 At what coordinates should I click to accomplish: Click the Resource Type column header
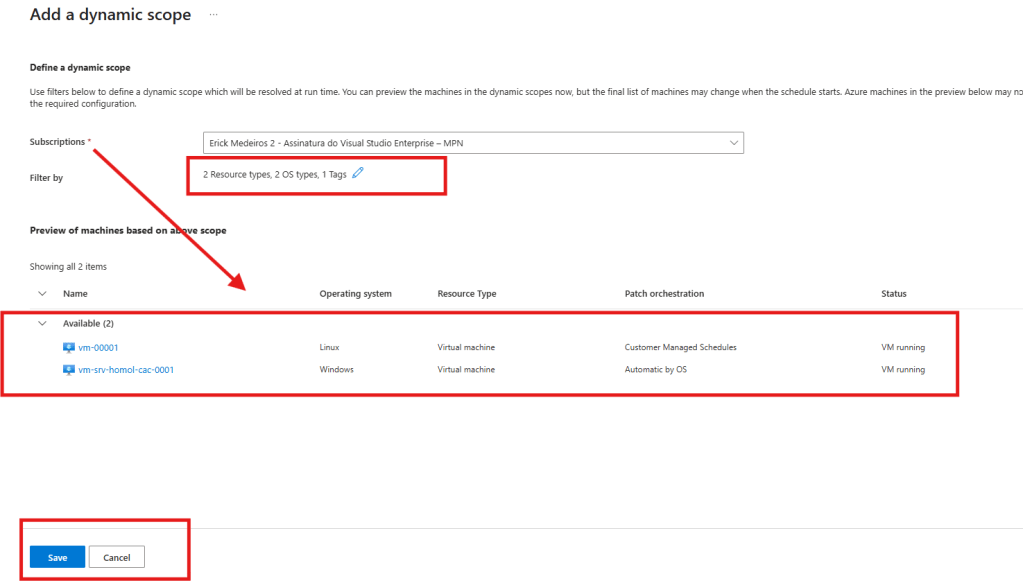pyautogui.click(x=466, y=294)
